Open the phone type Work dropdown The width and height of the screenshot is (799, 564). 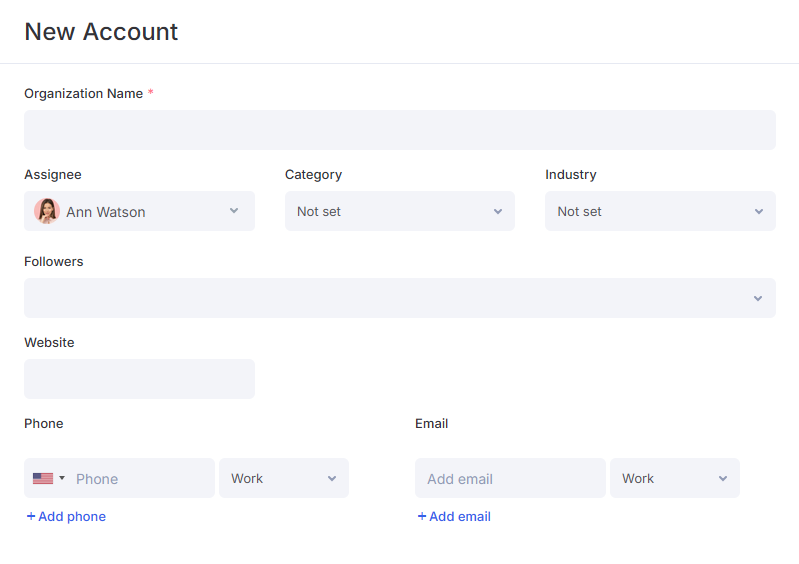click(284, 478)
